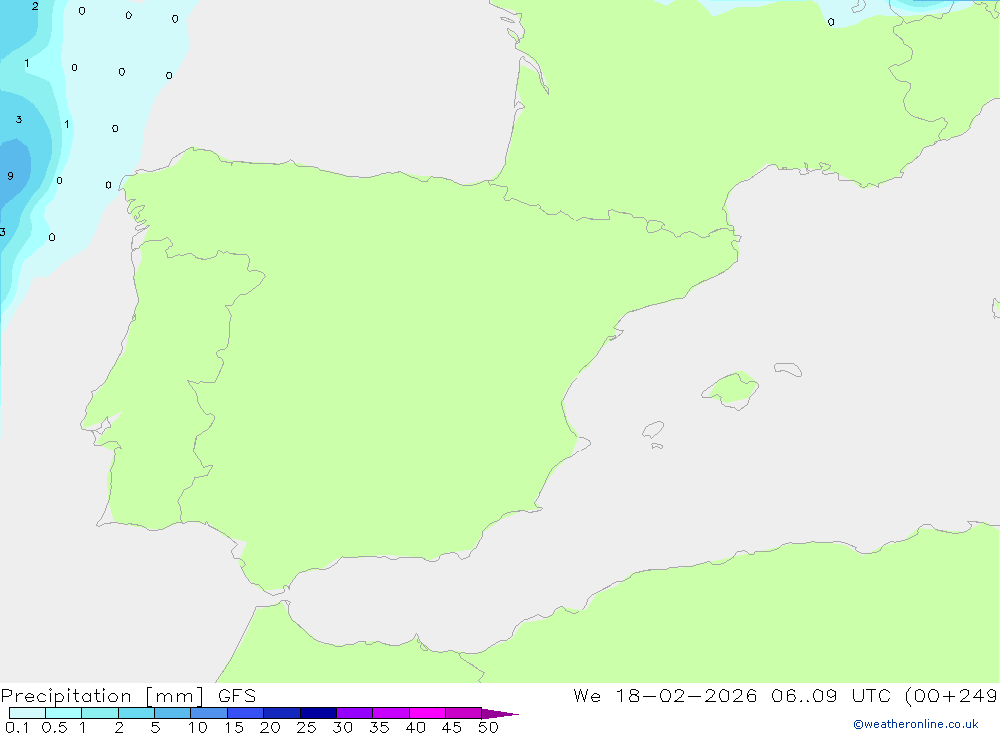Screen dimensions: 1000x733
Task: Select the 2–5 mm legend color swatch
Action: 136,713
